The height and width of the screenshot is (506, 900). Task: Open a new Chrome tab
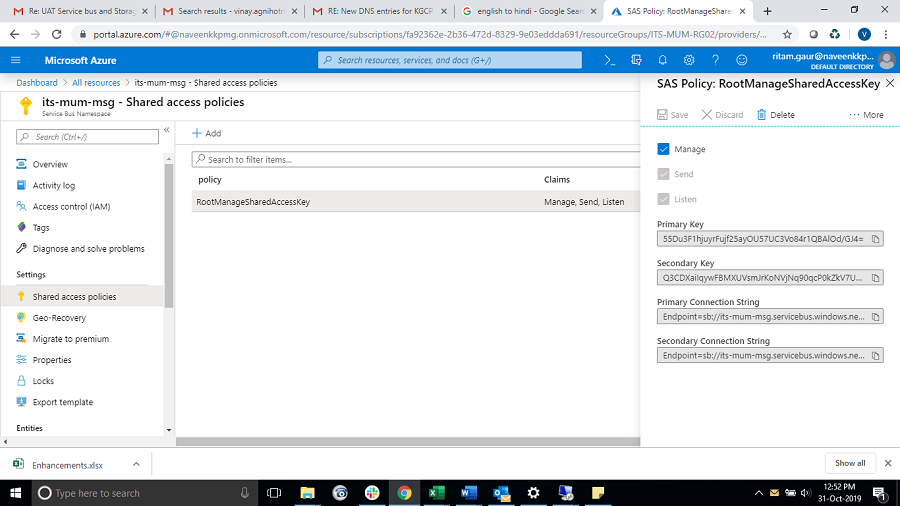coord(767,11)
